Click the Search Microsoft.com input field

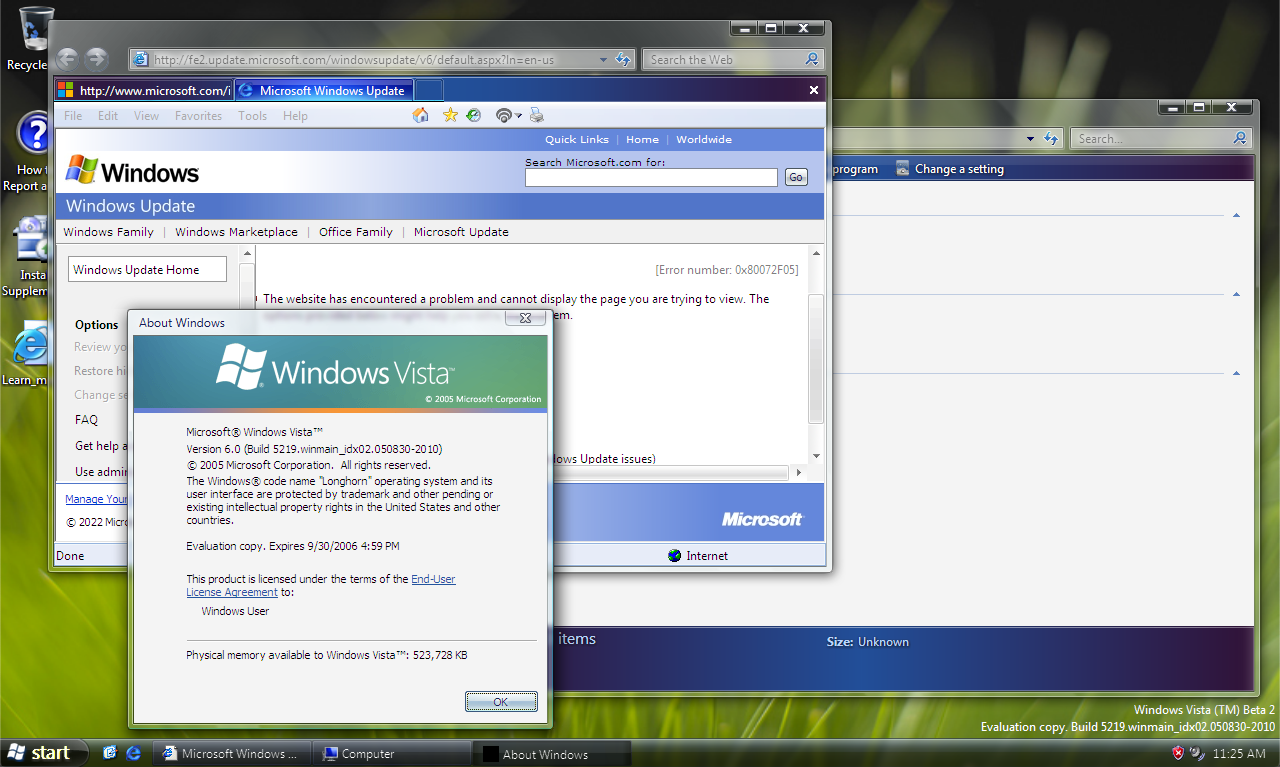point(651,177)
